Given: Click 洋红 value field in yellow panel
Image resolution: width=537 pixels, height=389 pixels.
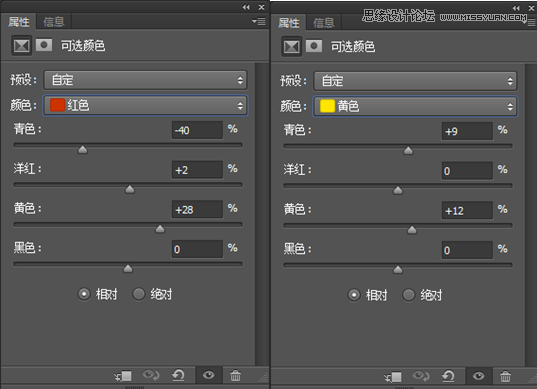Looking at the screenshot, I should coord(467,171).
